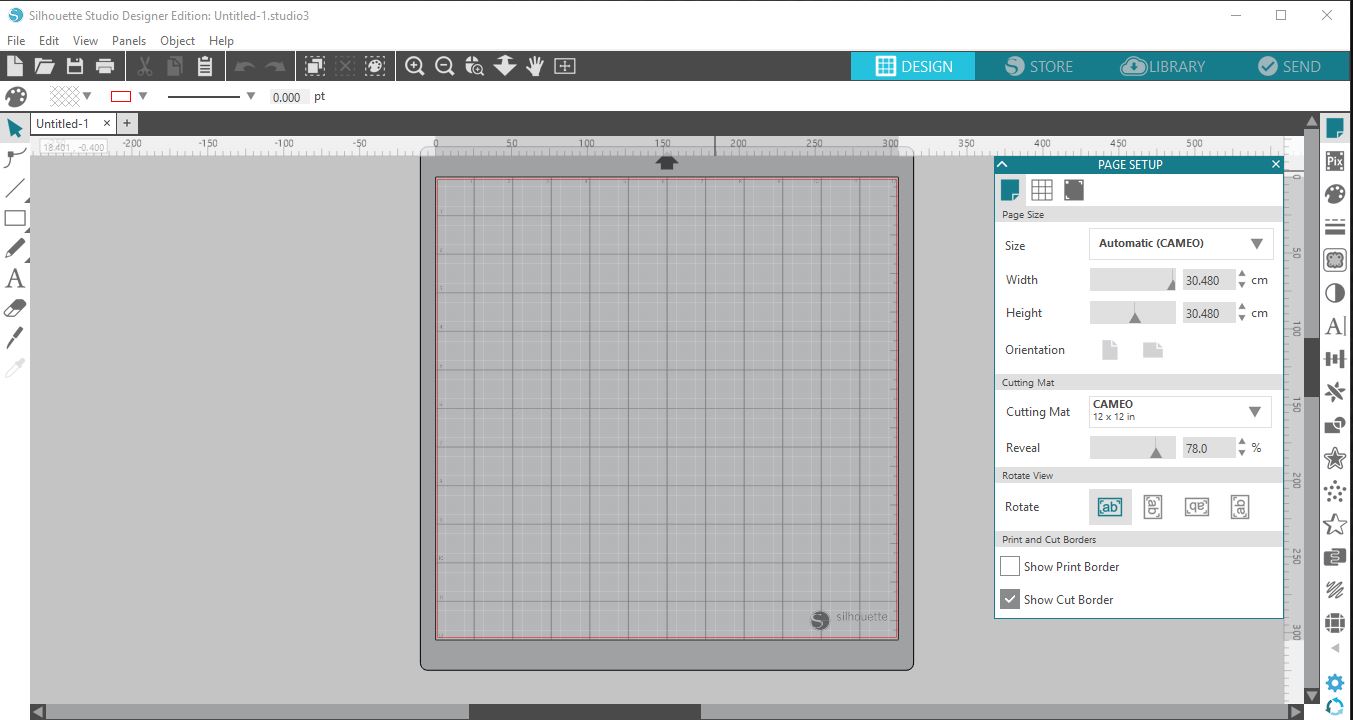The height and width of the screenshot is (720, 1353).
Task: Open the Pix panel icon
Action: [x=1334, y=161]
